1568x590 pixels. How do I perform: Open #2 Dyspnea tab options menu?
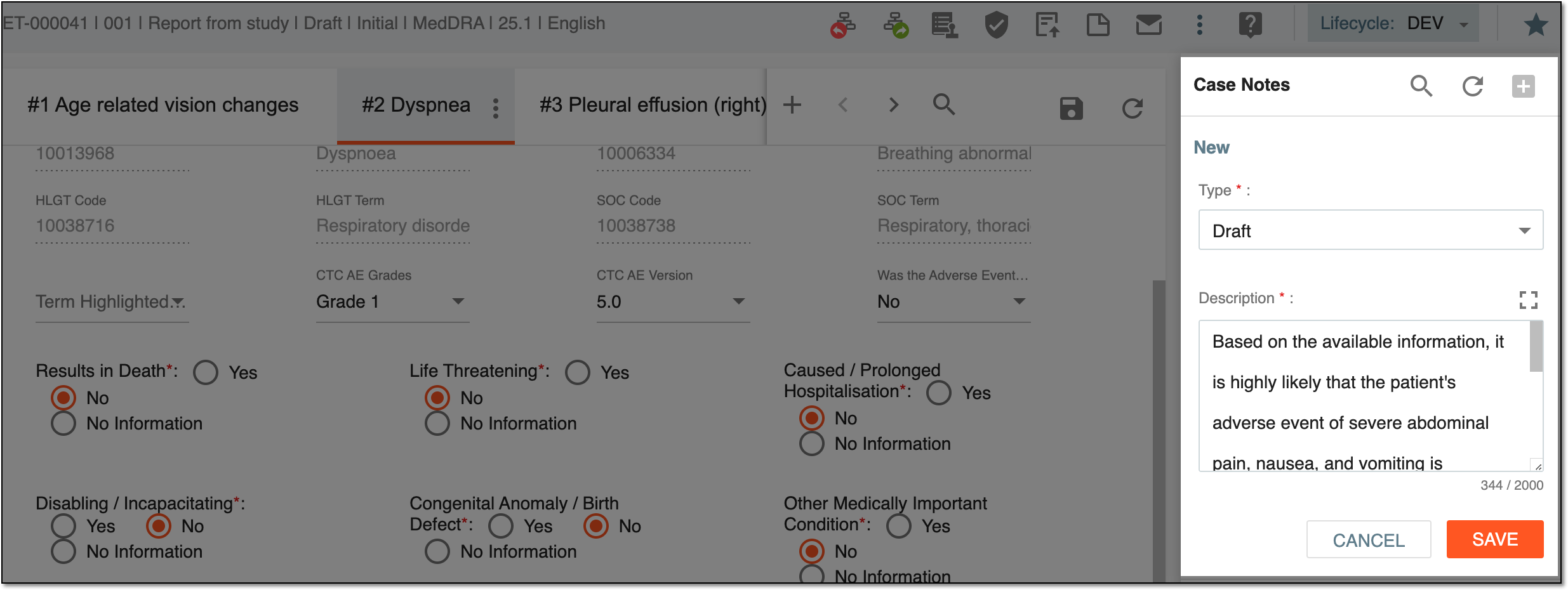tap(496, 108)
